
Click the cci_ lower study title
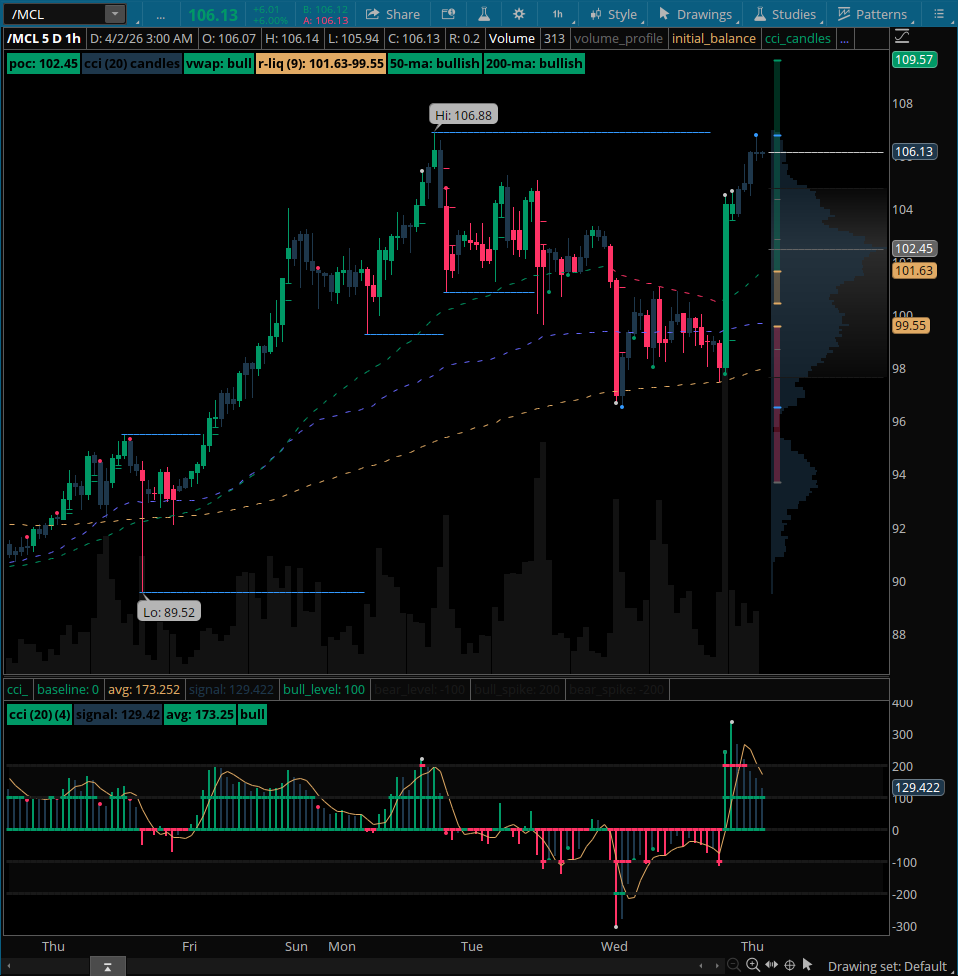click(x=17, y=690)
